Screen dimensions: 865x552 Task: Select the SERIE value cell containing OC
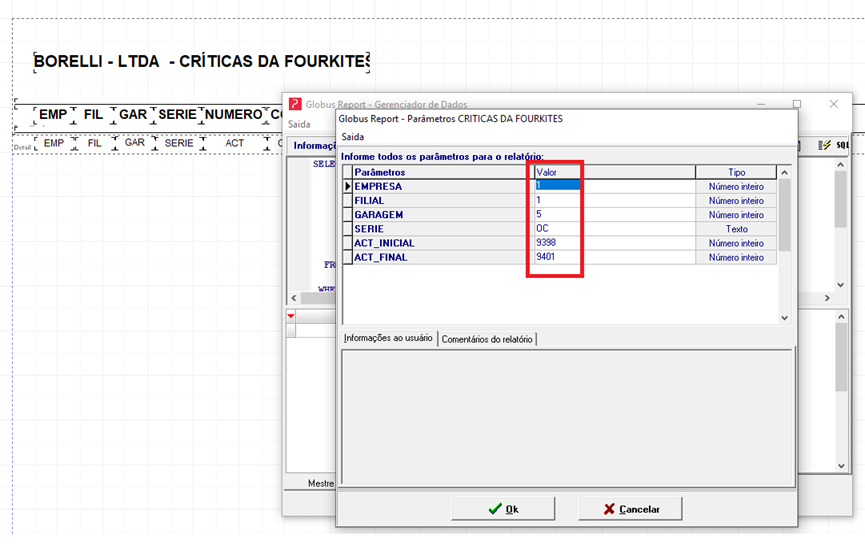click(615, 229)
